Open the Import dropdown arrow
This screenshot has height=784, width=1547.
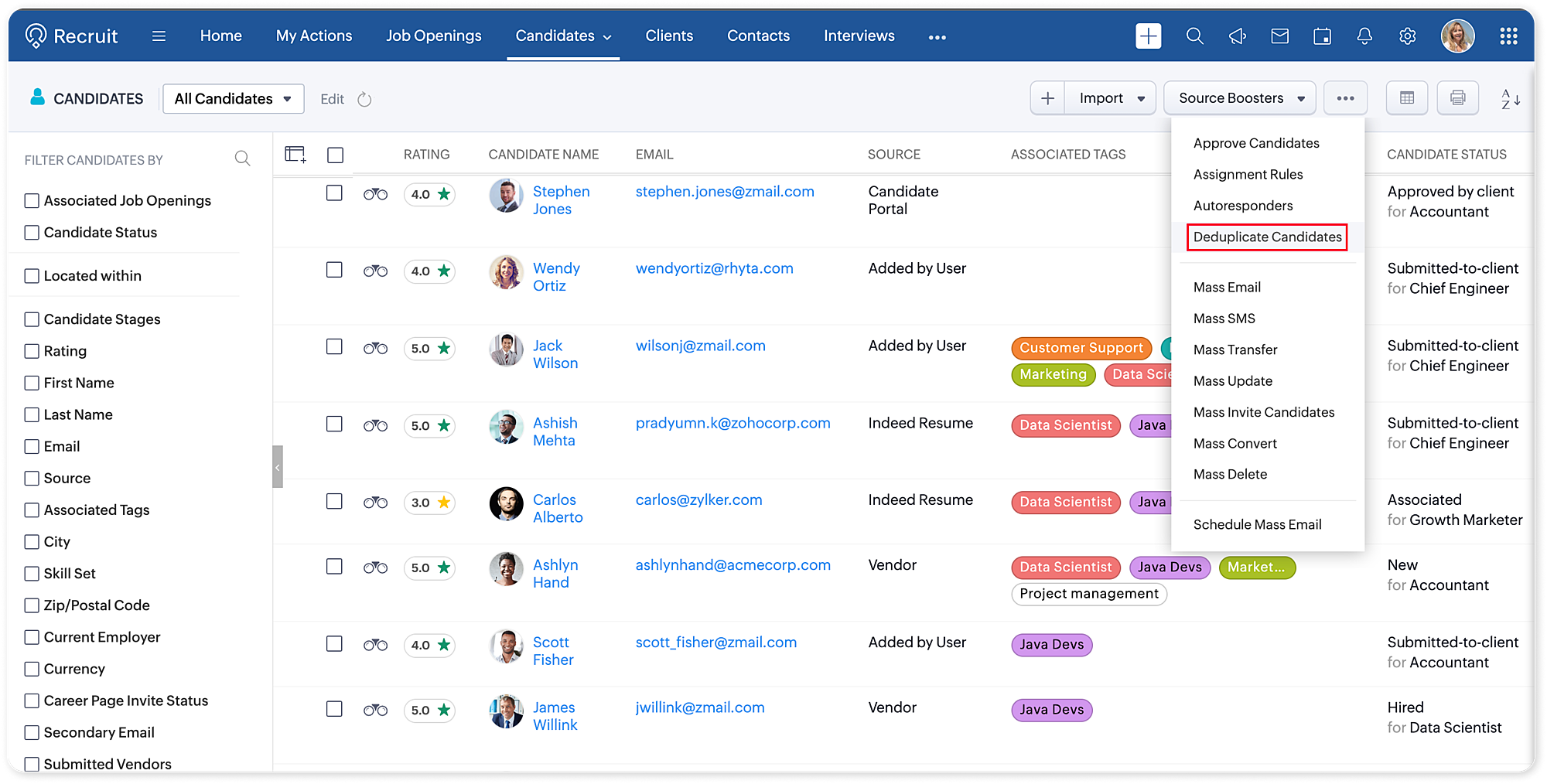(x=1141, y=99)
